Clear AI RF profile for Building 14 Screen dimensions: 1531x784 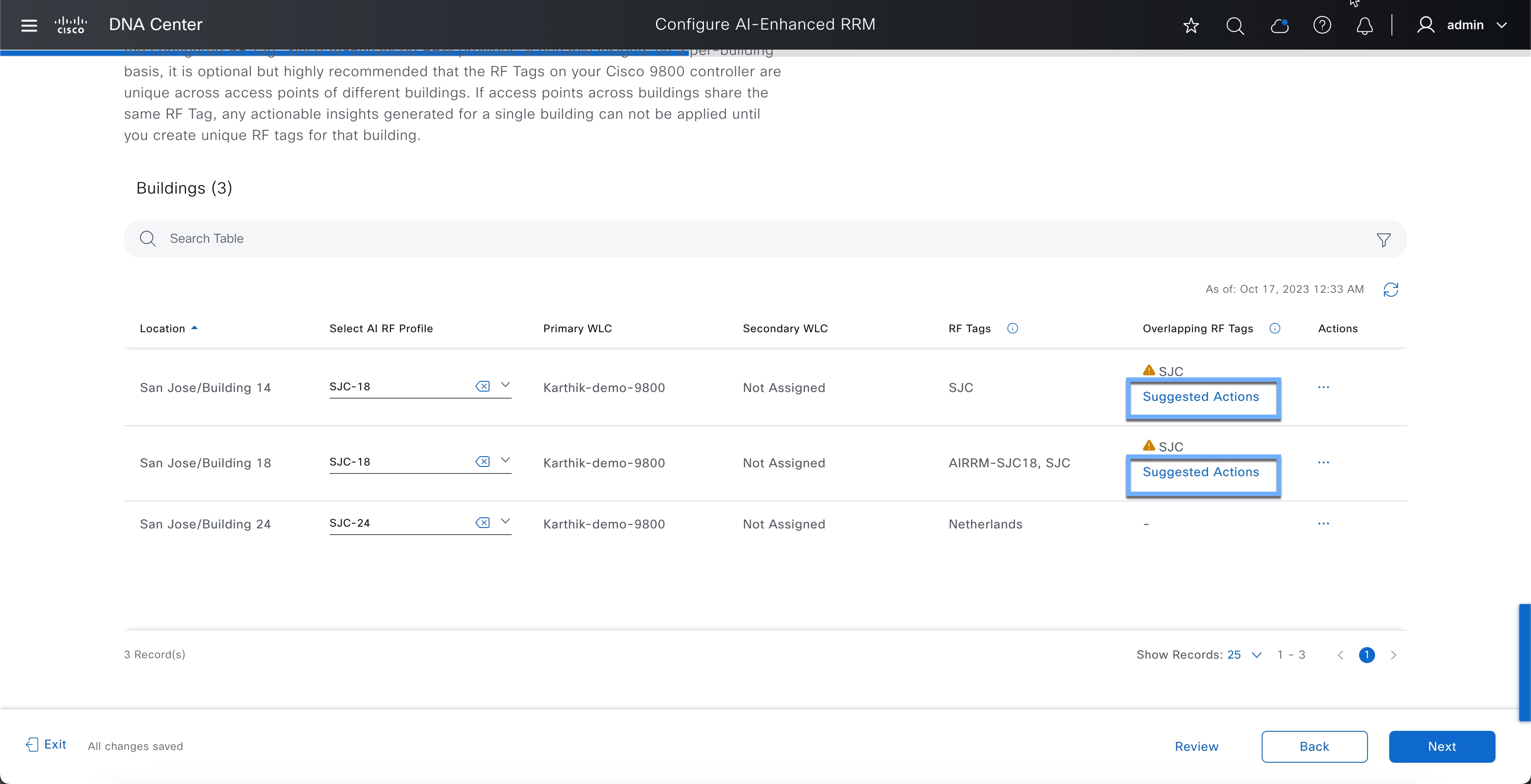(x=482, y=386)
